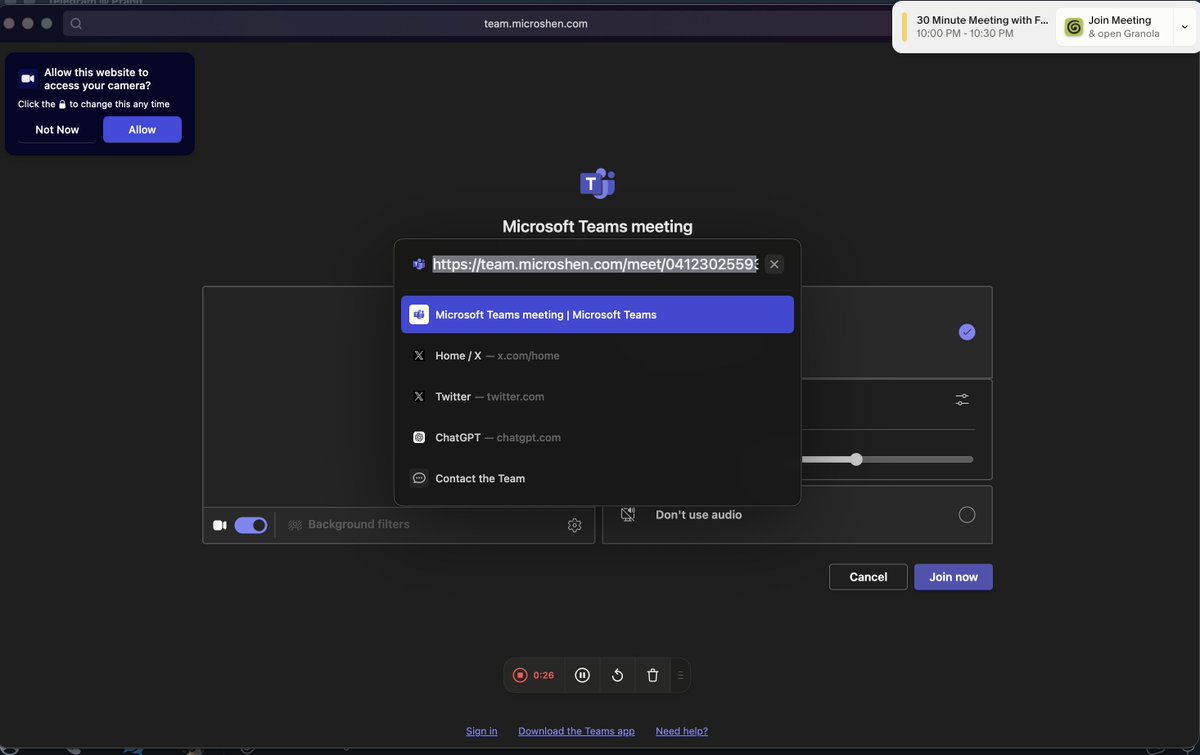Viewport: 1200px width, 755px height.
Task: Delete the recording with the trash icon
Action: (x=652, y=675)
